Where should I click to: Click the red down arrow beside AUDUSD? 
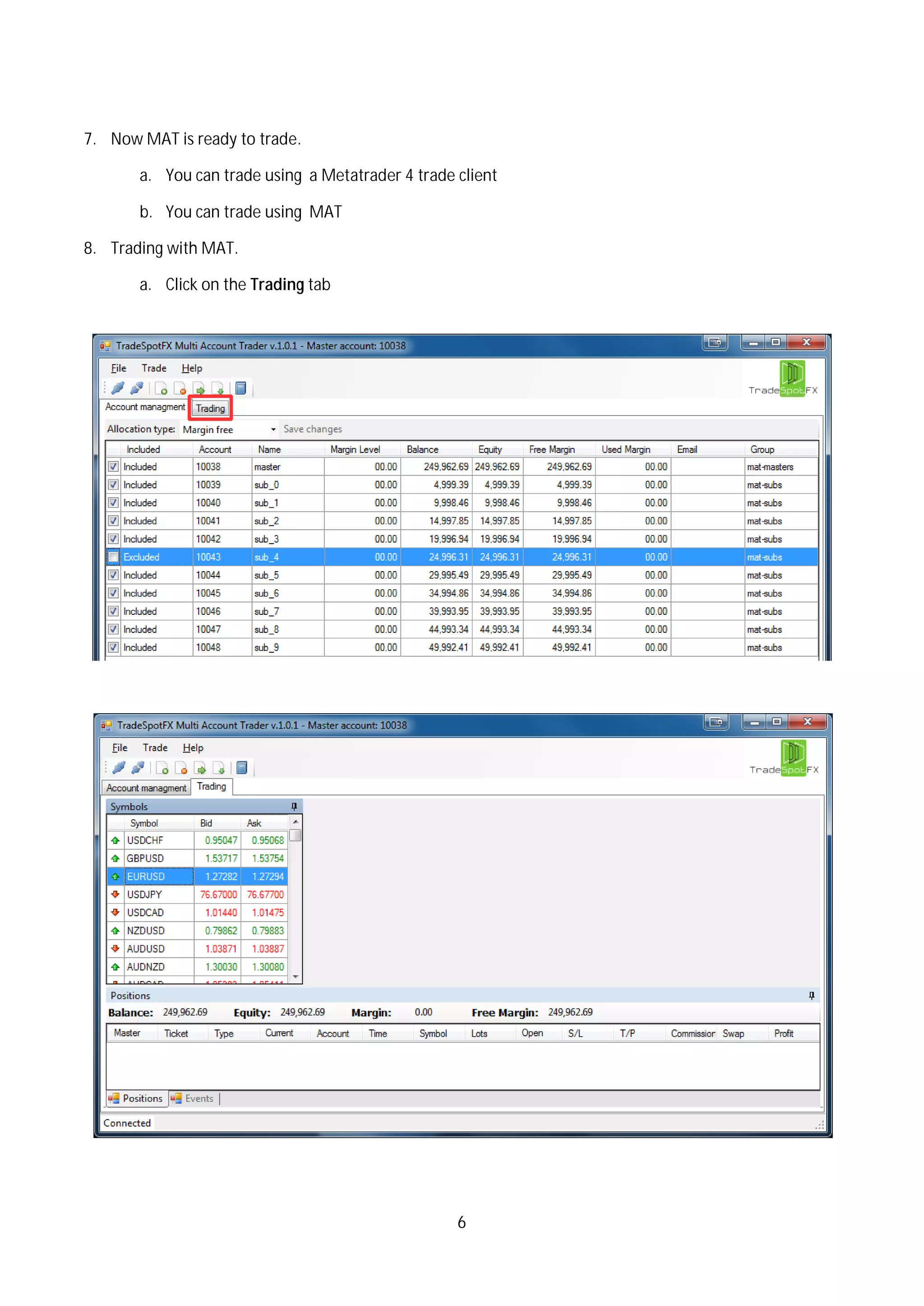(x=115, y=949)
